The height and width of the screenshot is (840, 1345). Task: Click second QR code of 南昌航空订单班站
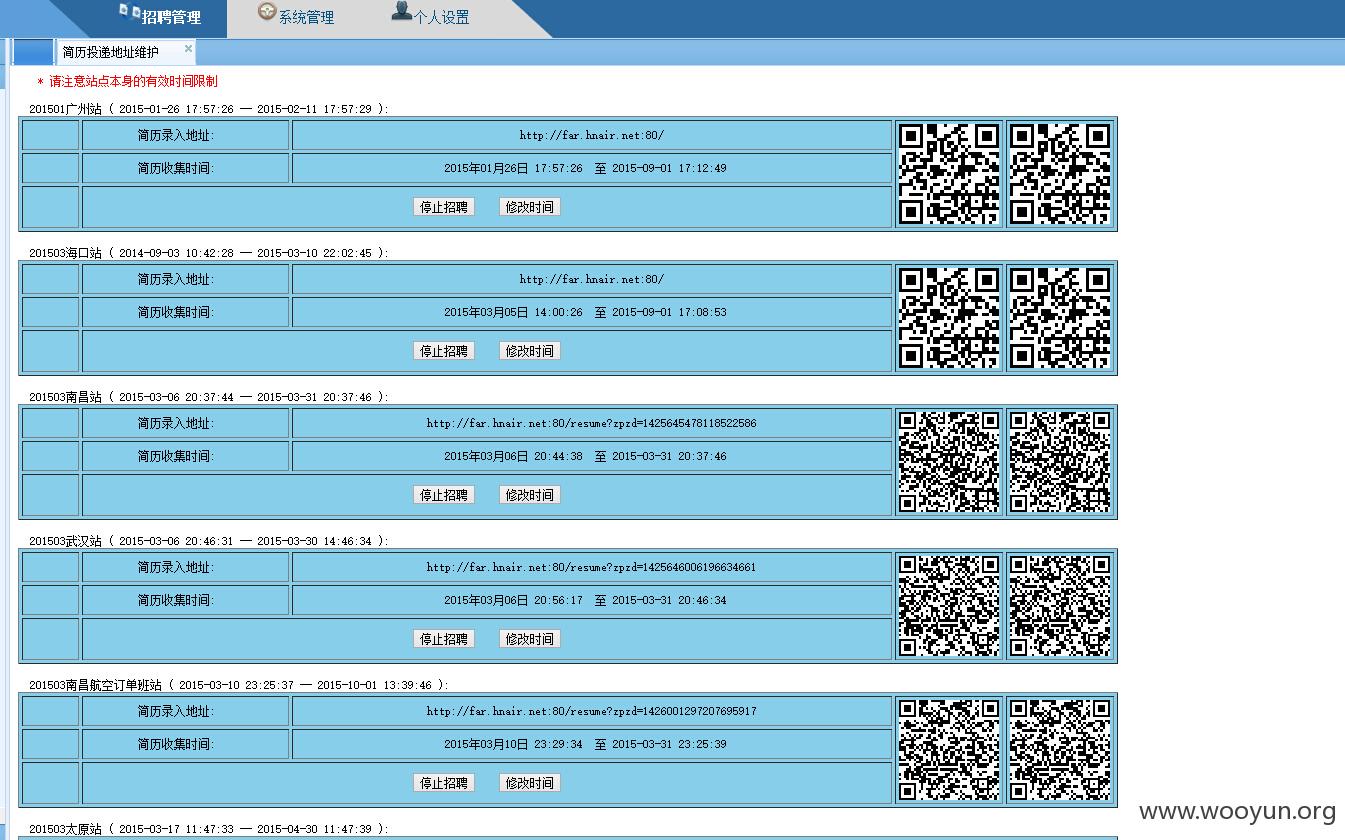click(1059, 750)
